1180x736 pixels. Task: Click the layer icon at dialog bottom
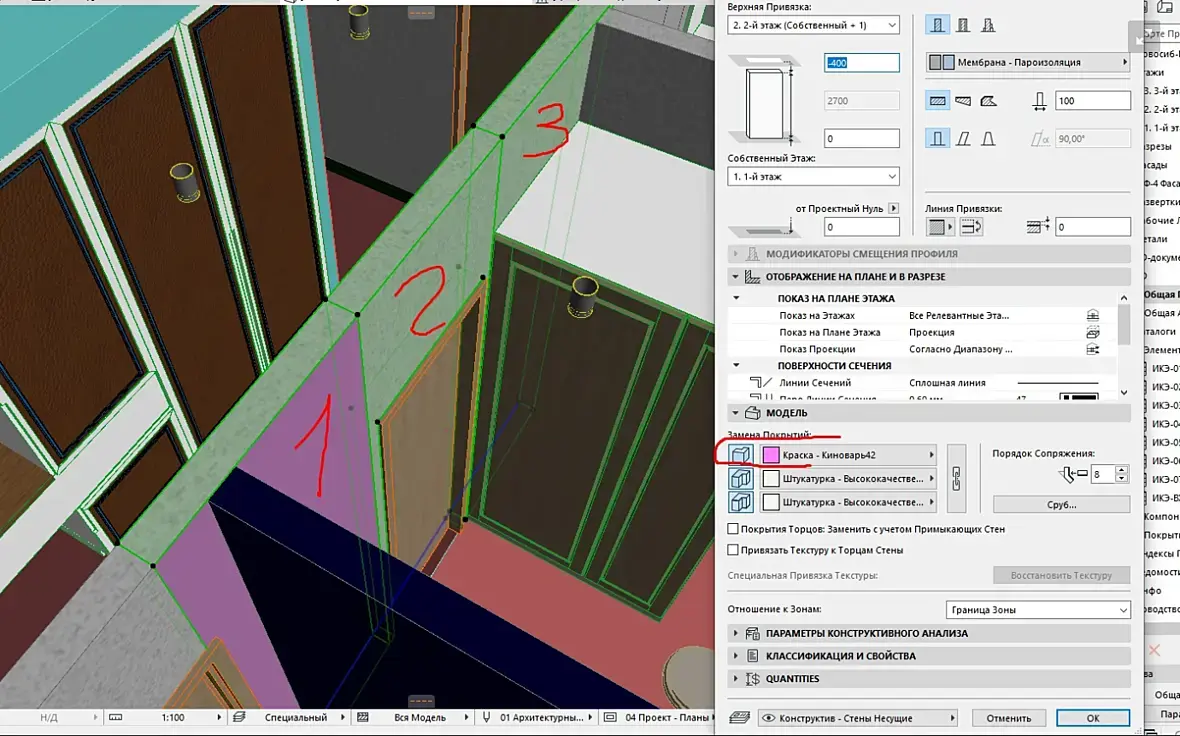tap(740, 718)
